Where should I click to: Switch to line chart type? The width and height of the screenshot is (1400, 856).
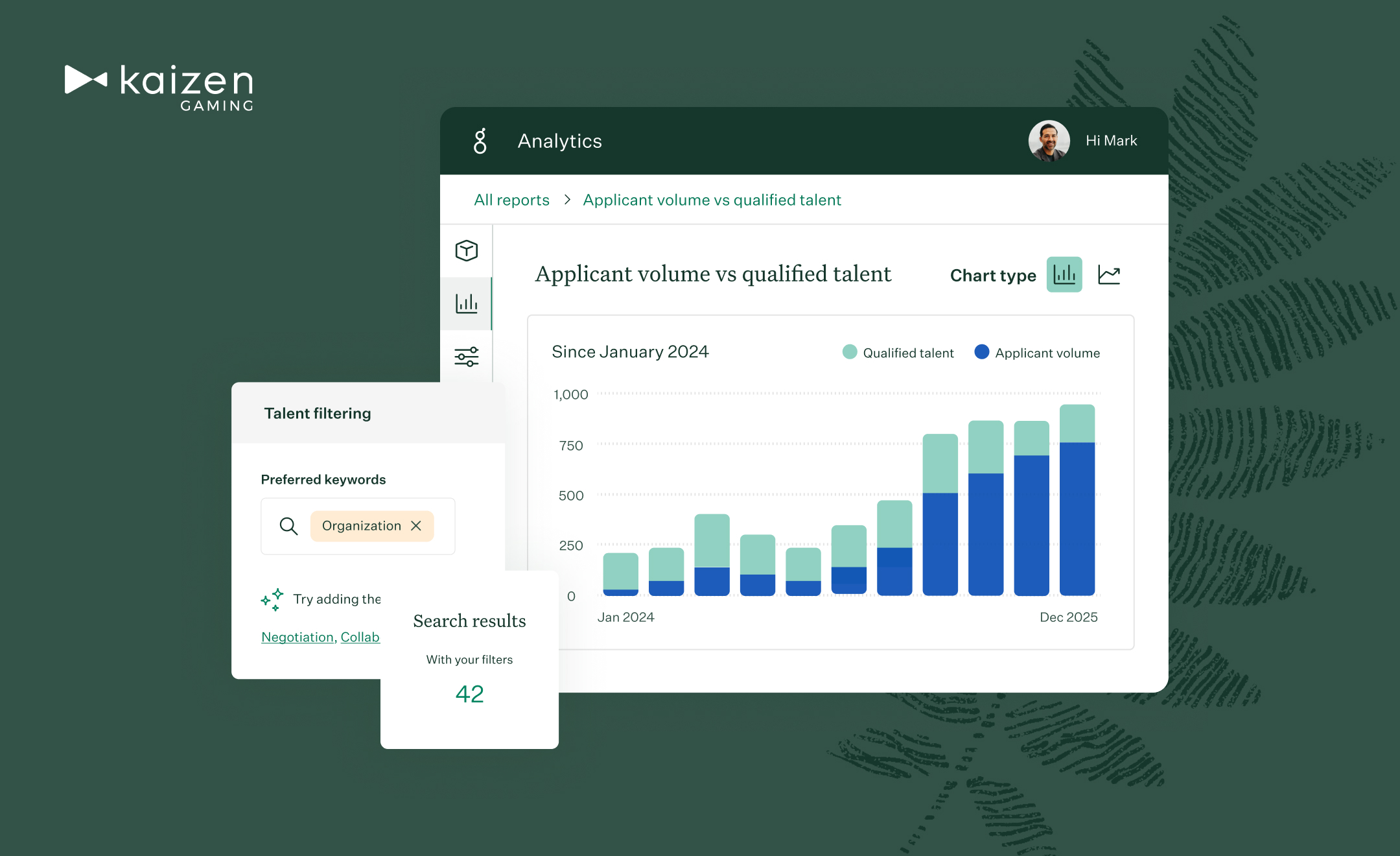[x=1109, y=275]
